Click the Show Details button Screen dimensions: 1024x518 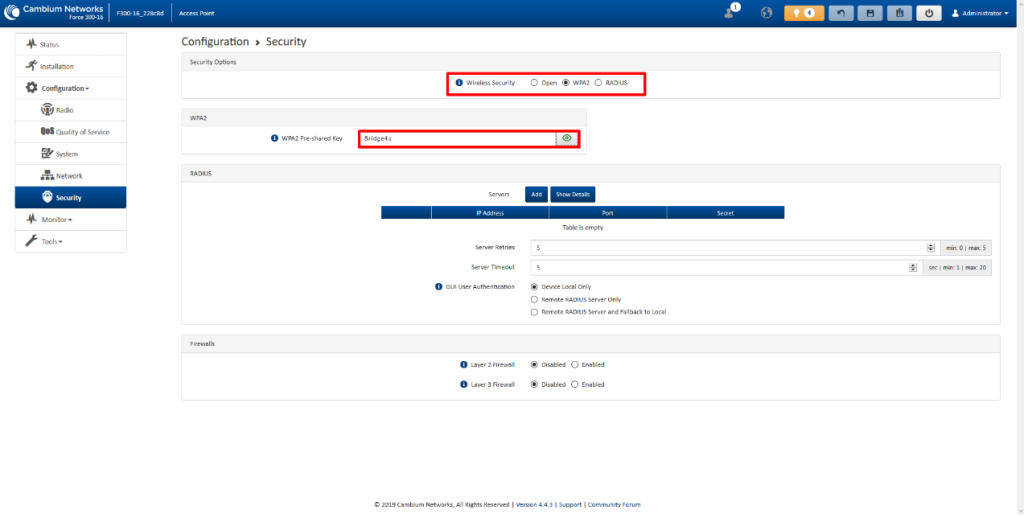[573, 194]
